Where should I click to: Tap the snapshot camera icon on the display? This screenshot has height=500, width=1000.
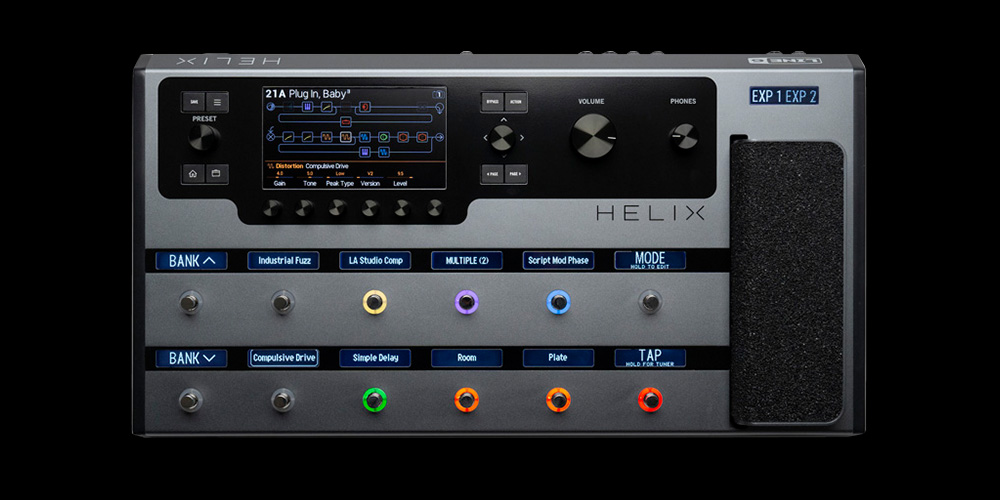click(439, 94)
